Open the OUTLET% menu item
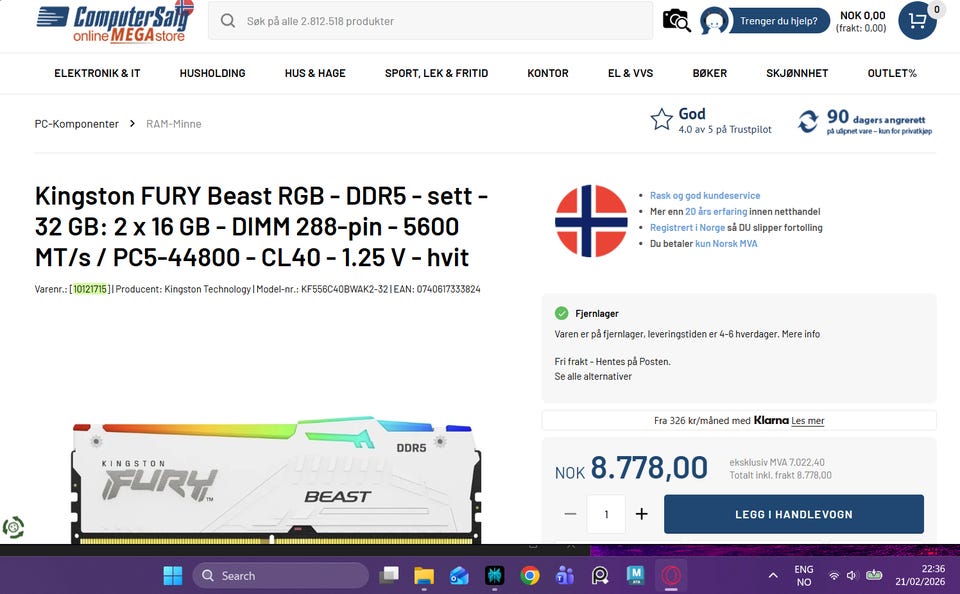960x594 pixels. point(892,73)
